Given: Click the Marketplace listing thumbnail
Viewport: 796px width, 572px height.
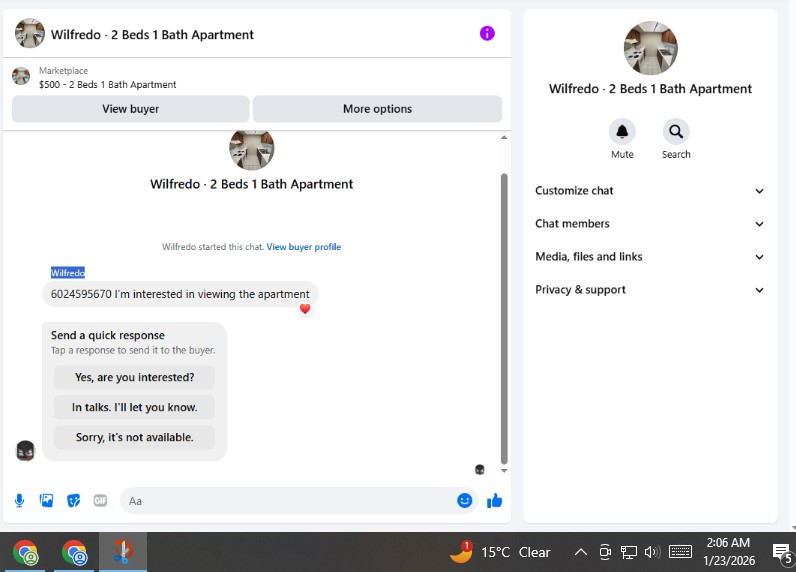Looking at the screenshot, I should tap(21, 76).
